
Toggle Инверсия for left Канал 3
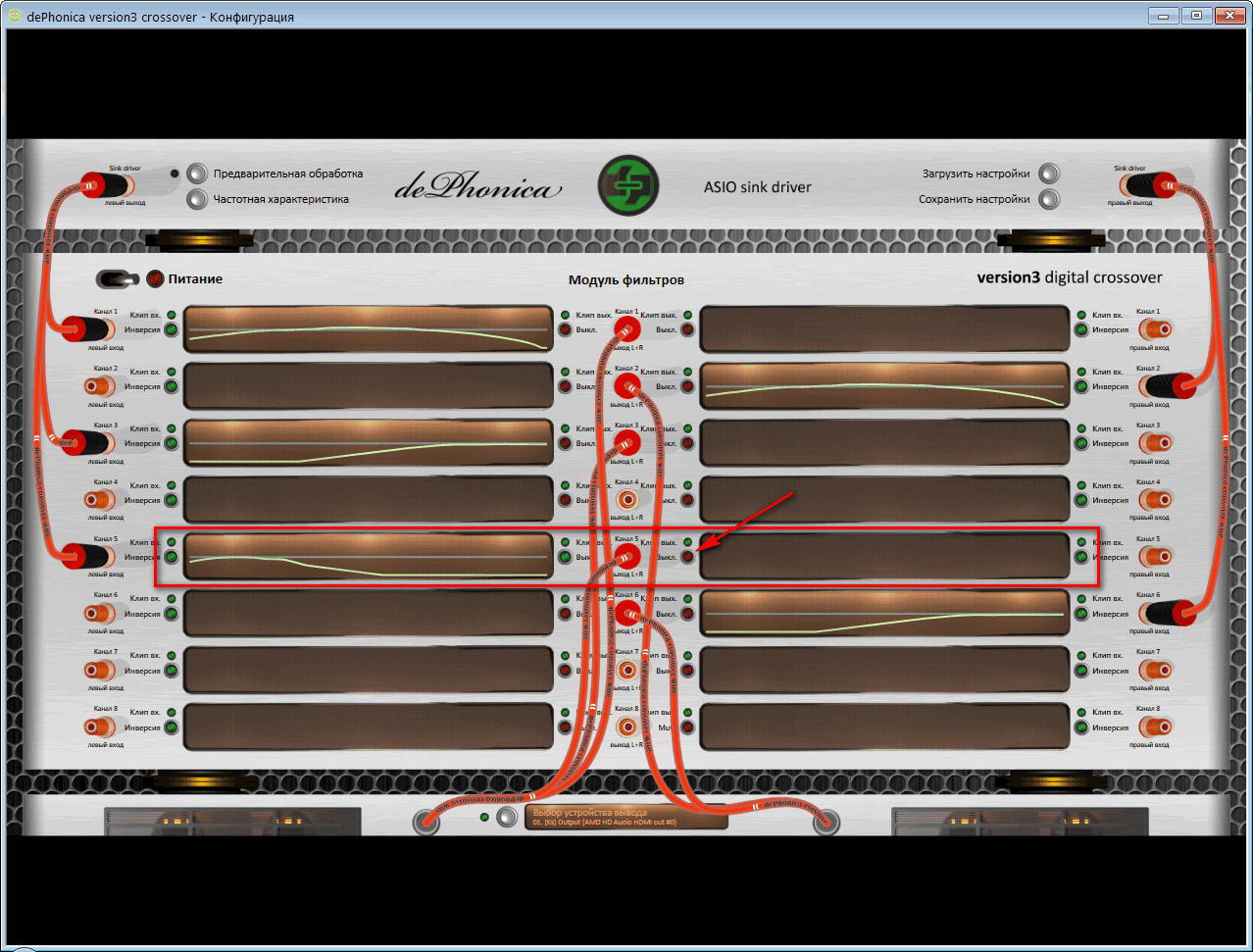point(172,443)
